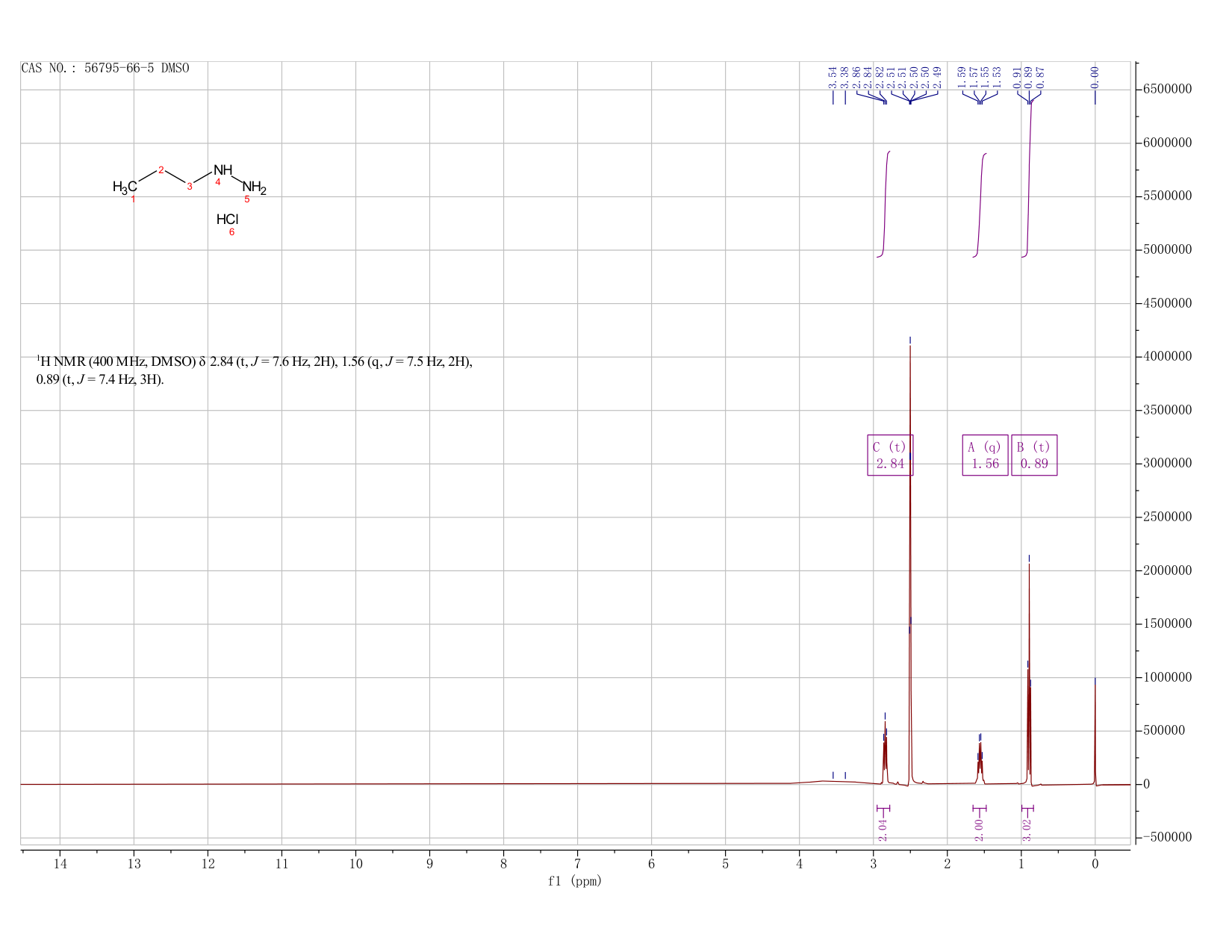Click the 4 tick label on x-axis
Viewport: 1232px width, 952px height.
(x=800, y=864)
